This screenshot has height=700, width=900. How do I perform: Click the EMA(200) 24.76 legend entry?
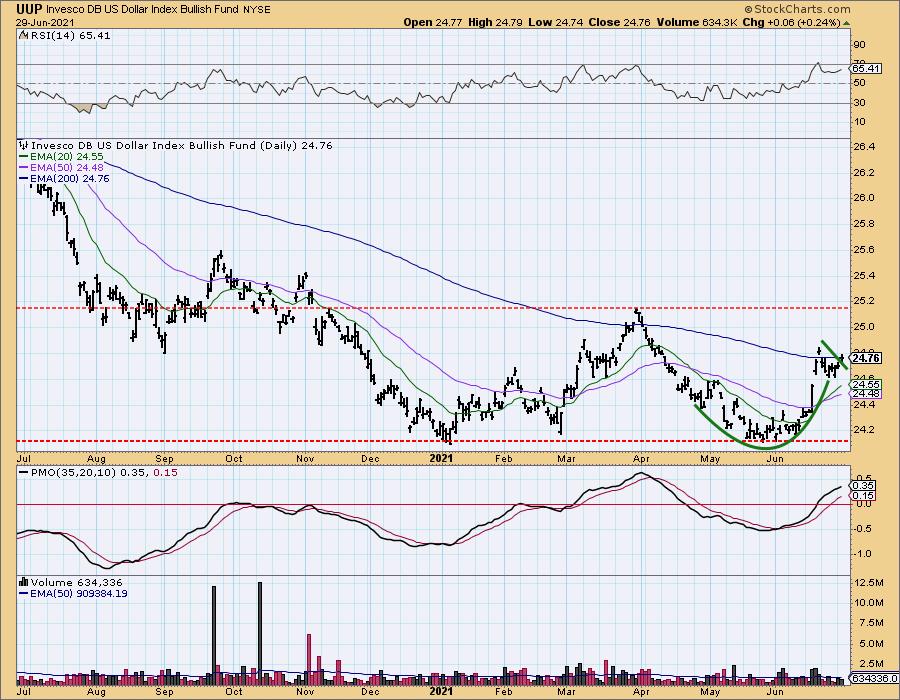69,179
